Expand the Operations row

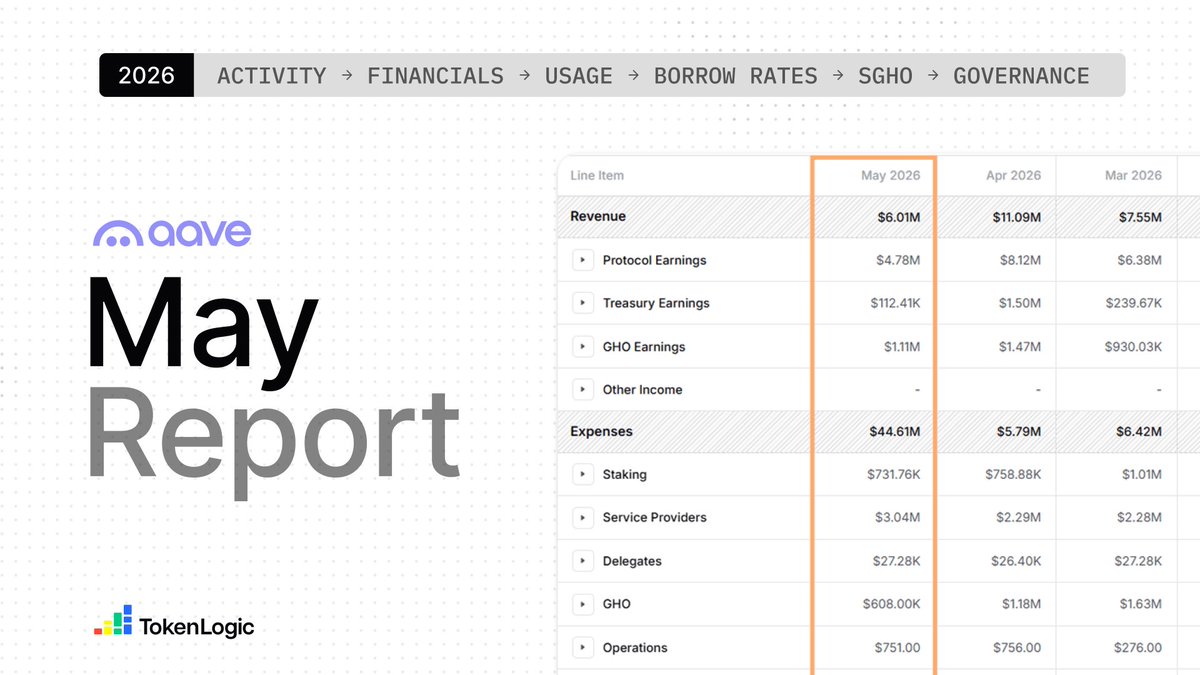click(x=582, y=648)
